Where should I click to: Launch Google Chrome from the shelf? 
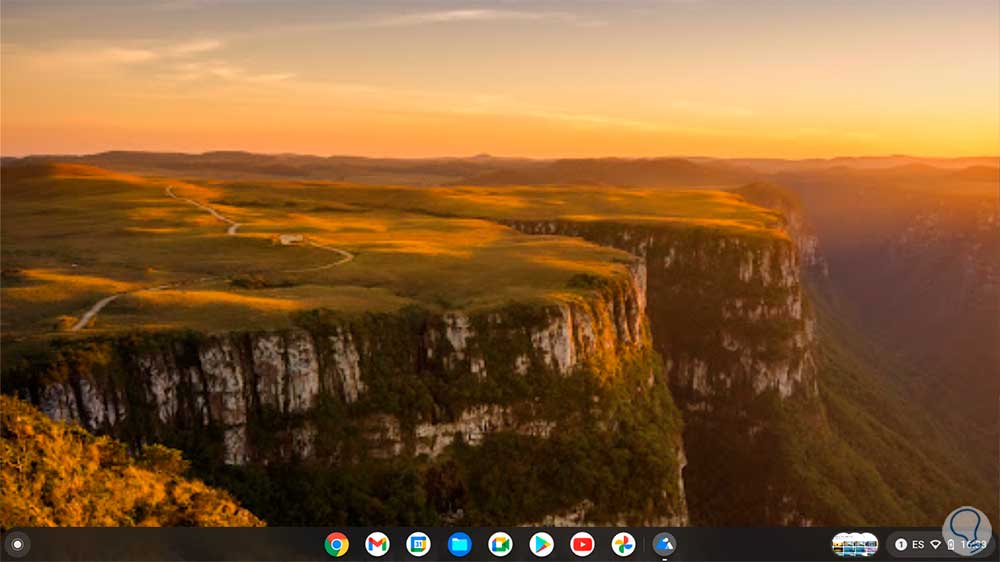(336, 544)
